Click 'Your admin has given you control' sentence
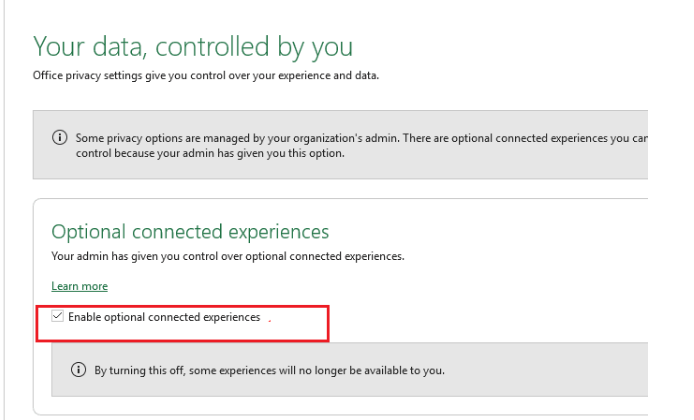 228,256
